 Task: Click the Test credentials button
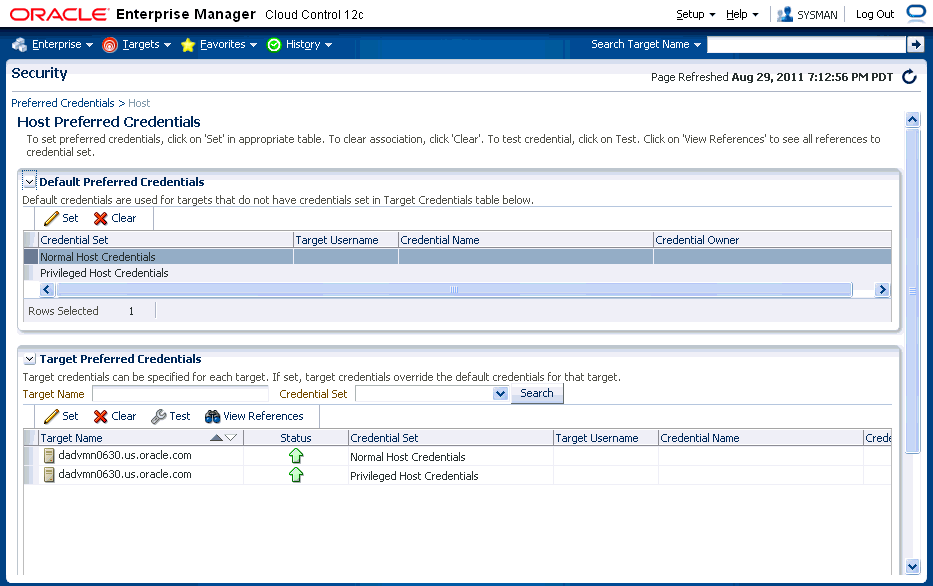pos(171,416)
